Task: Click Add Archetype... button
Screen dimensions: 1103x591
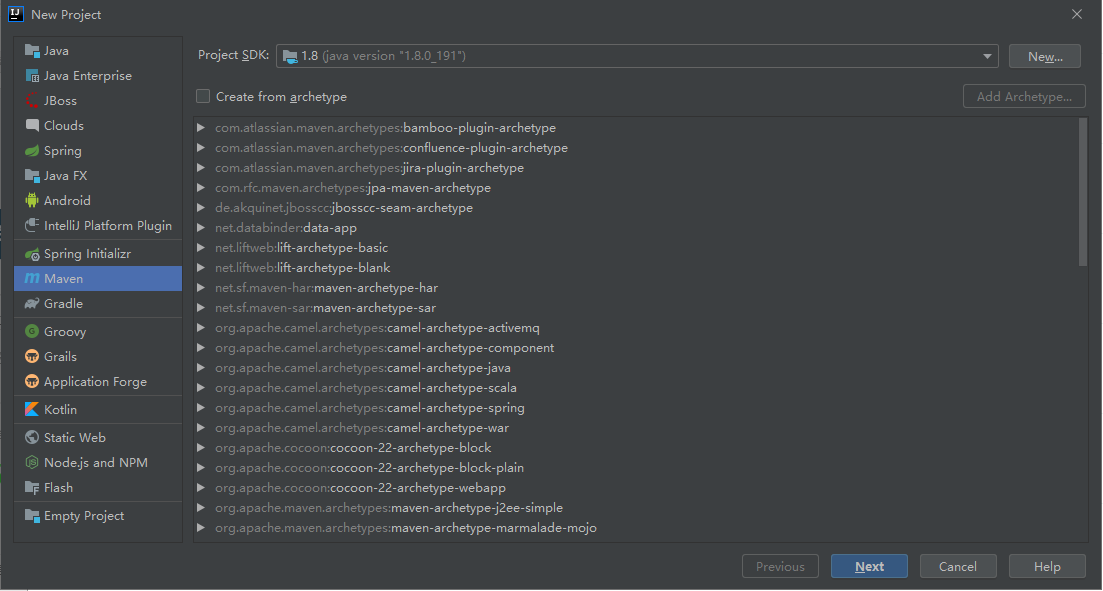Action: click(1024, 96)
